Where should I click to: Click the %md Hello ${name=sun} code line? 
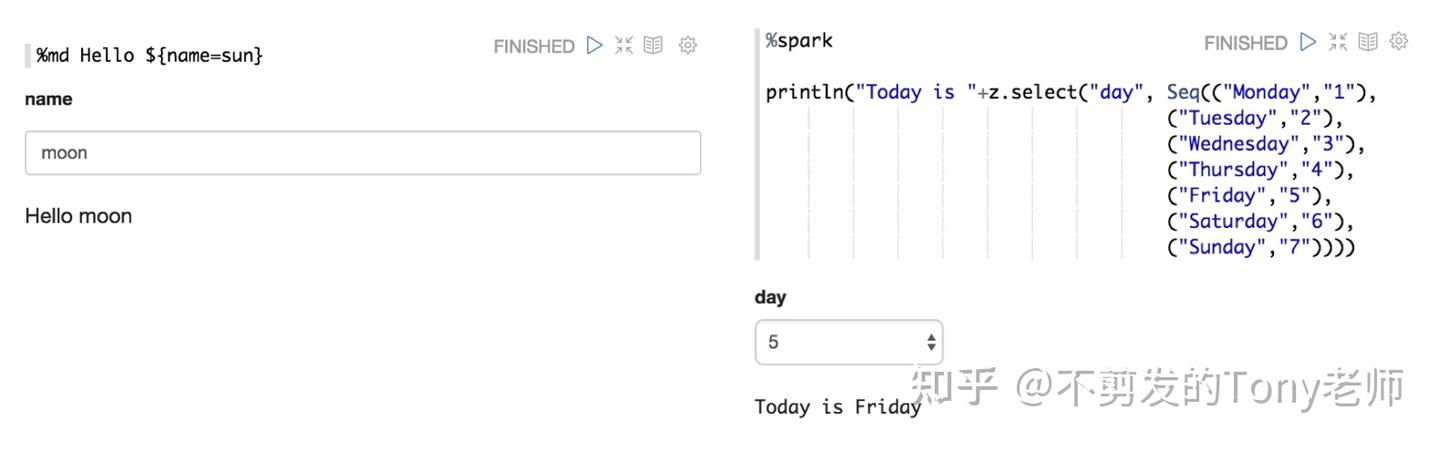pos(150,56)
